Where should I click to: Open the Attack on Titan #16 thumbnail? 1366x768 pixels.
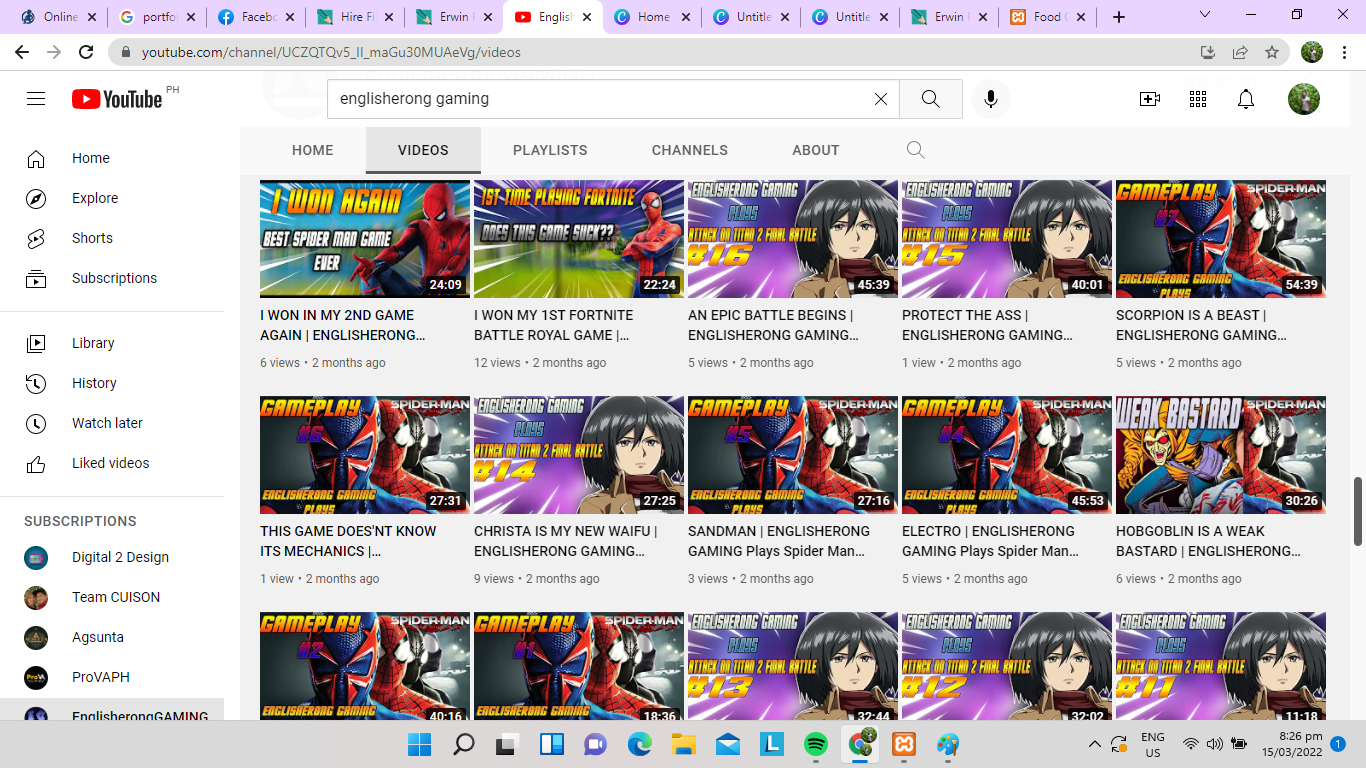coord(793,239)
